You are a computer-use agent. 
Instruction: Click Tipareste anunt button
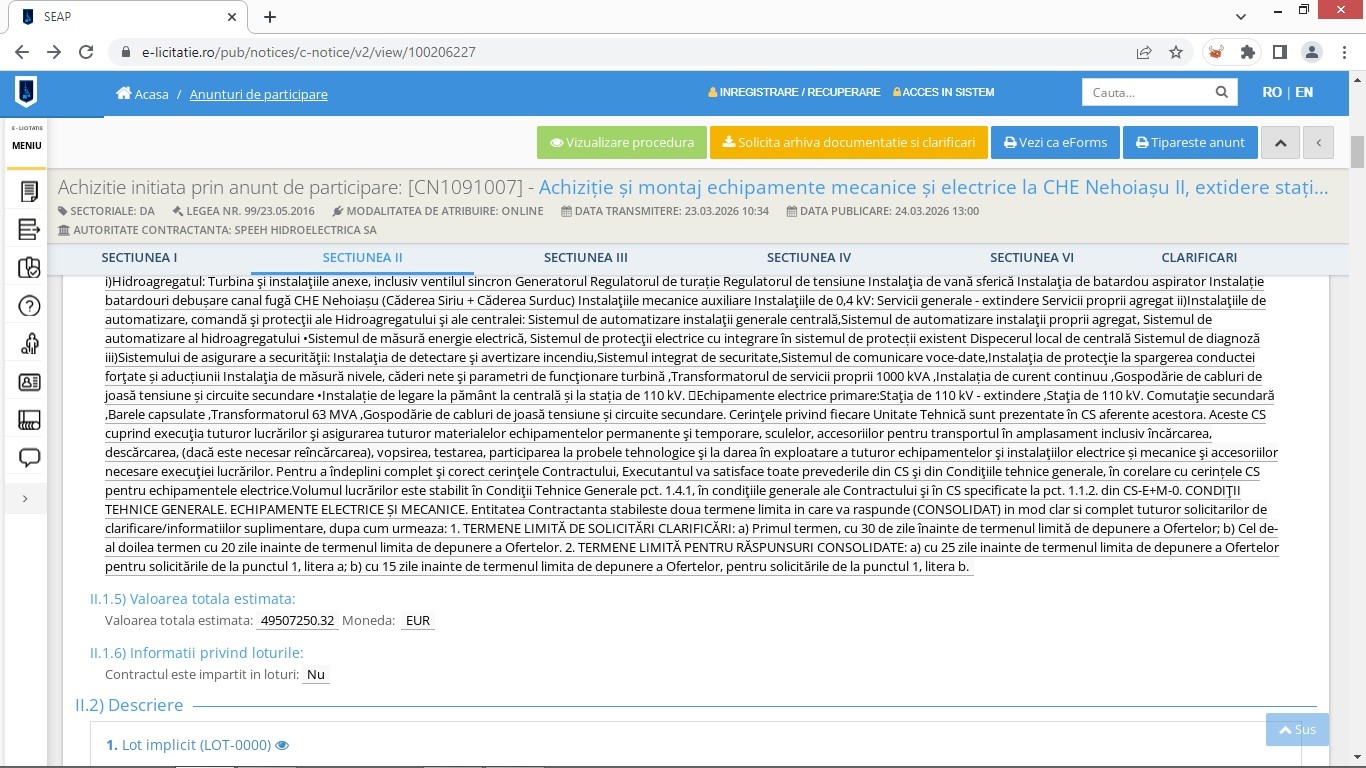pos(1189,143)
